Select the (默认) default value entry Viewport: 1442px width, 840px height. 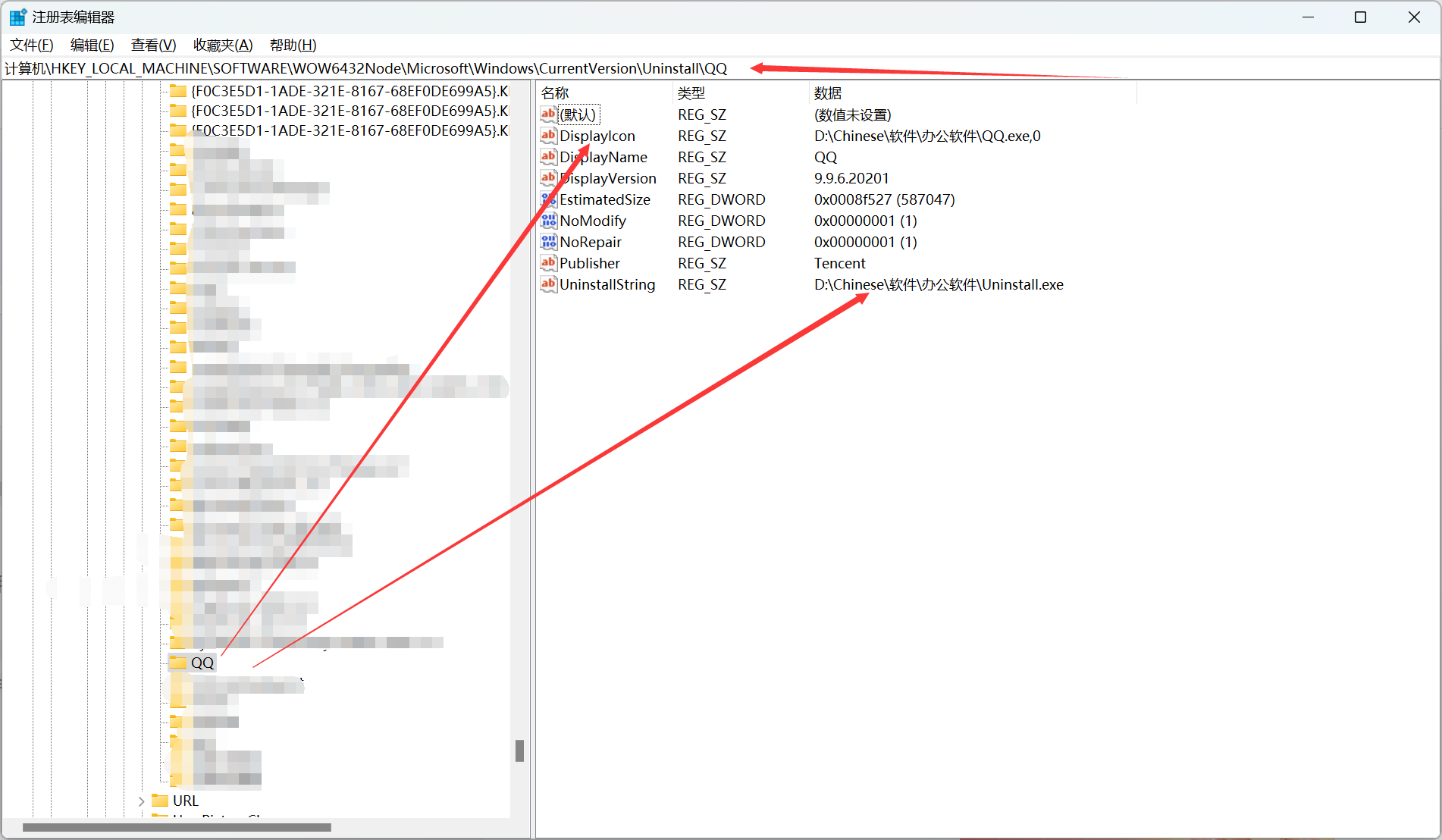pos(578,114)
